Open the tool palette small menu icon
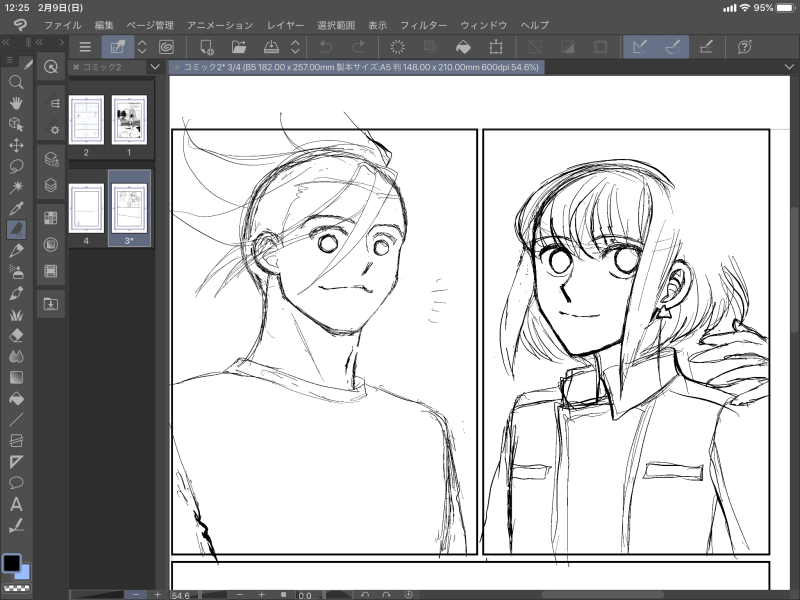The width and height of the screenshot is (800, 600). point(10,61)
